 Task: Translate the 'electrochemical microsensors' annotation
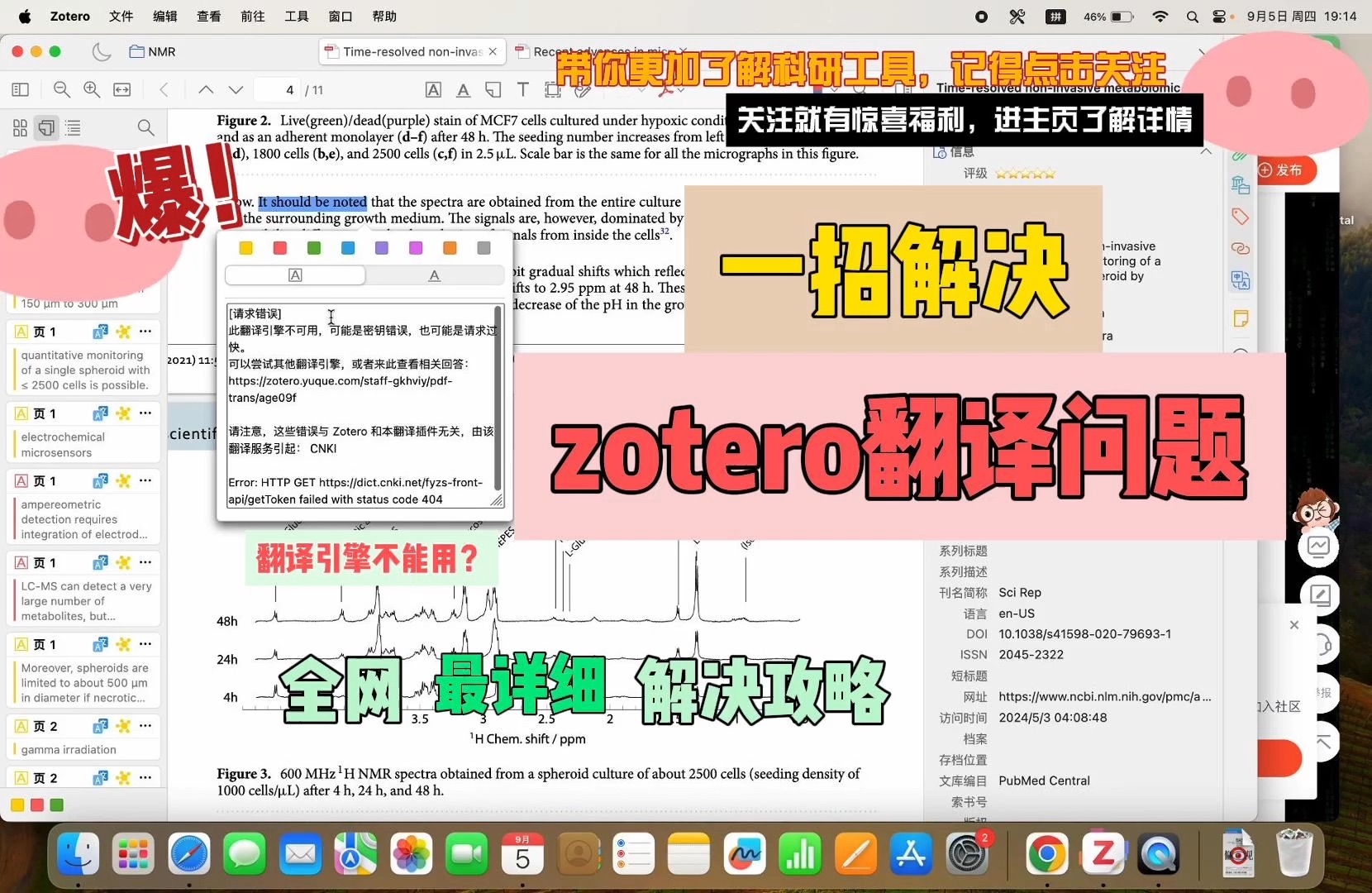coord(100,413)
